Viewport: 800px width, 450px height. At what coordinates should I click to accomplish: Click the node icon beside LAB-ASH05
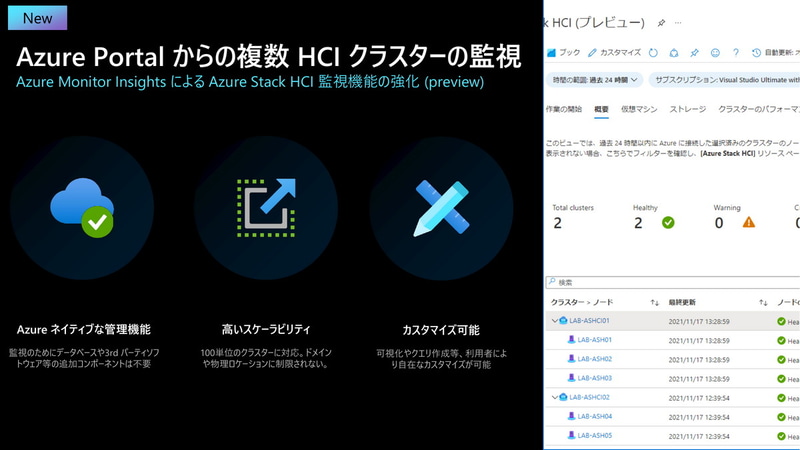571,436
